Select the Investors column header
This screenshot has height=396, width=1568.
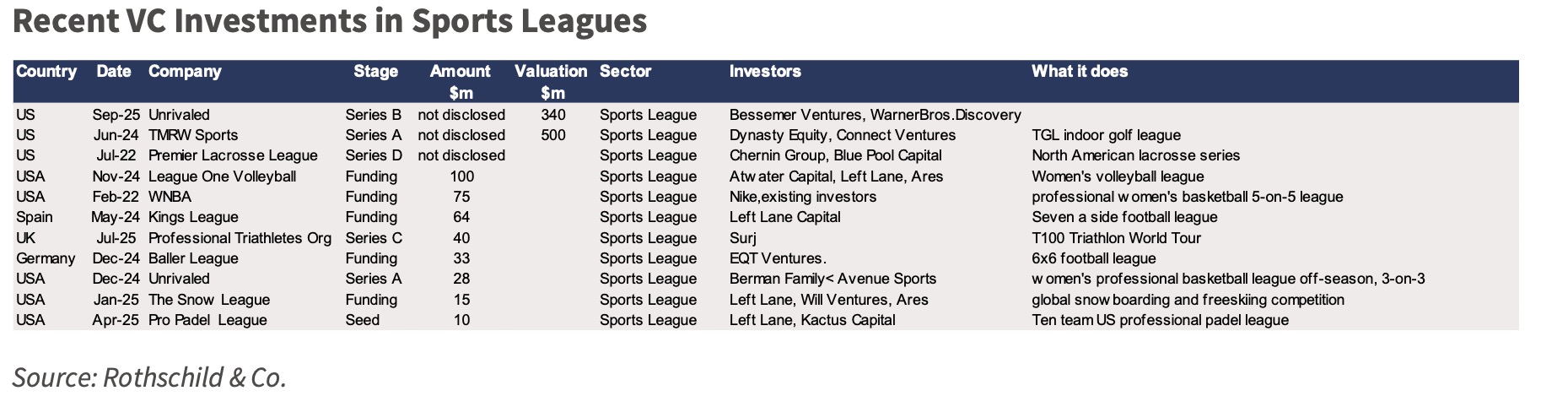(765, 72)
